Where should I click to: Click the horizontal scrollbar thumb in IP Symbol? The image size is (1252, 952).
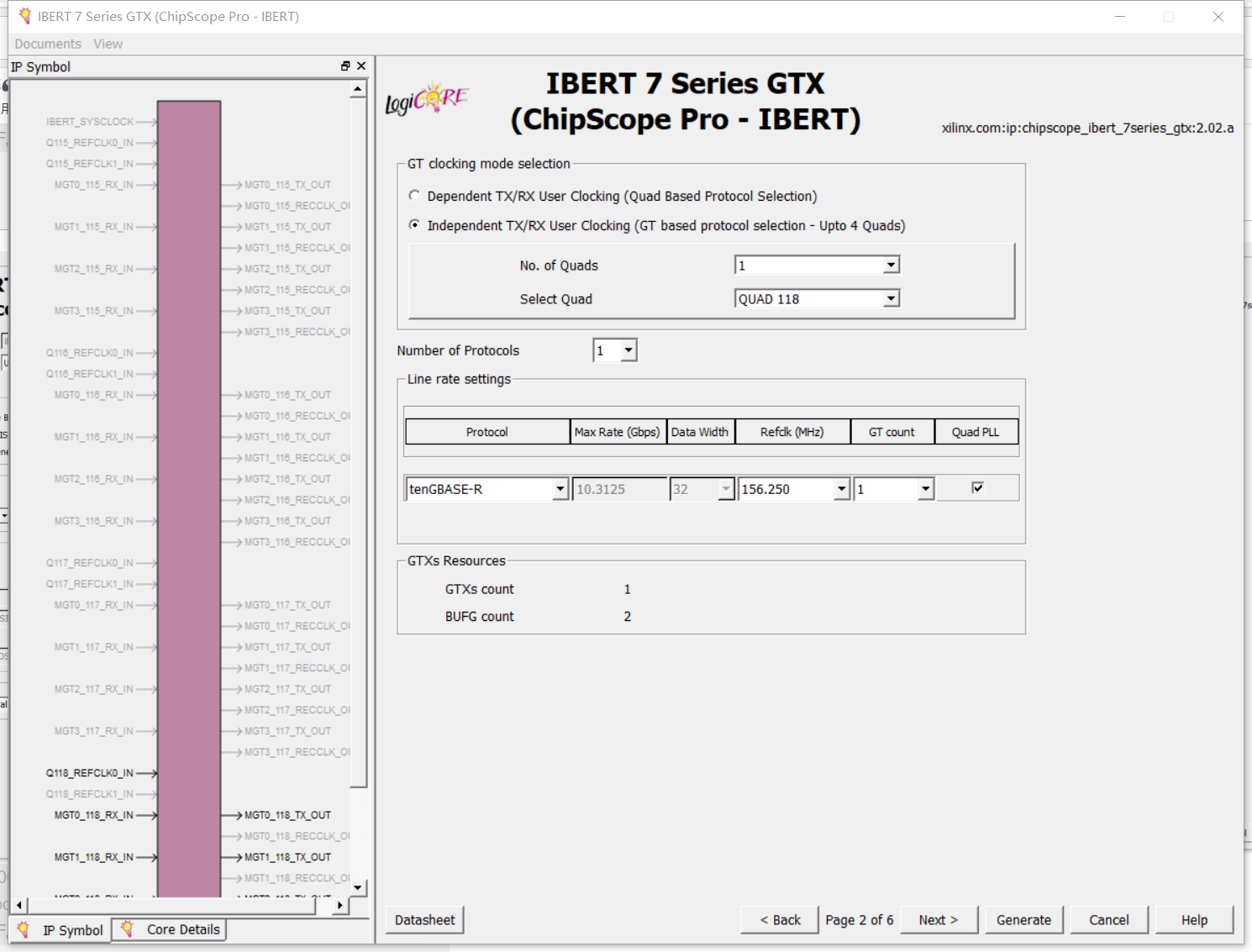[x=172, y=905]
